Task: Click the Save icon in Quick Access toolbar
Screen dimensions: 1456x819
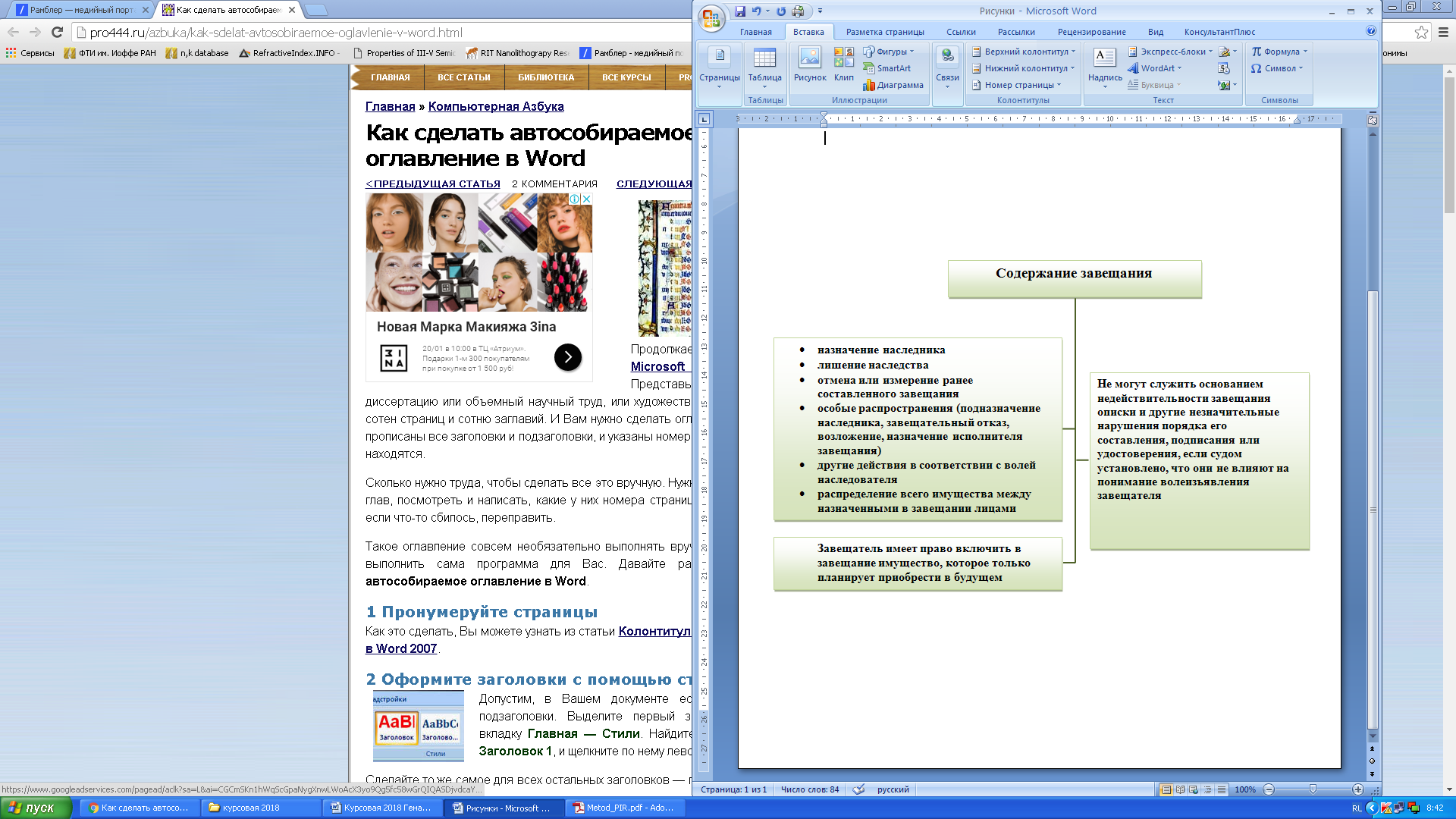Action: pyautogui.click(x=740, y=11)
